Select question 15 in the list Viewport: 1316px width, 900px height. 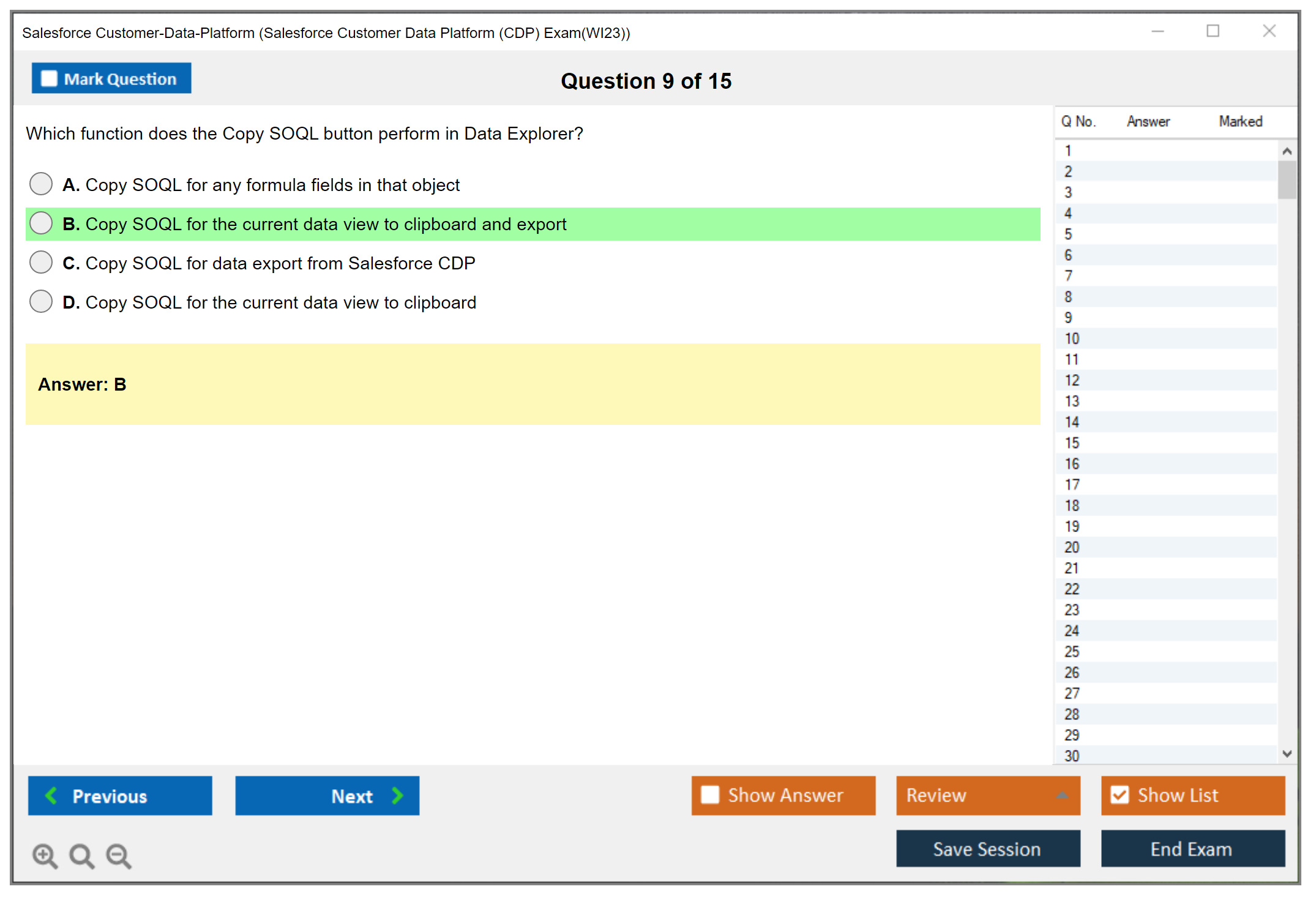click(x=1072, y=443)
